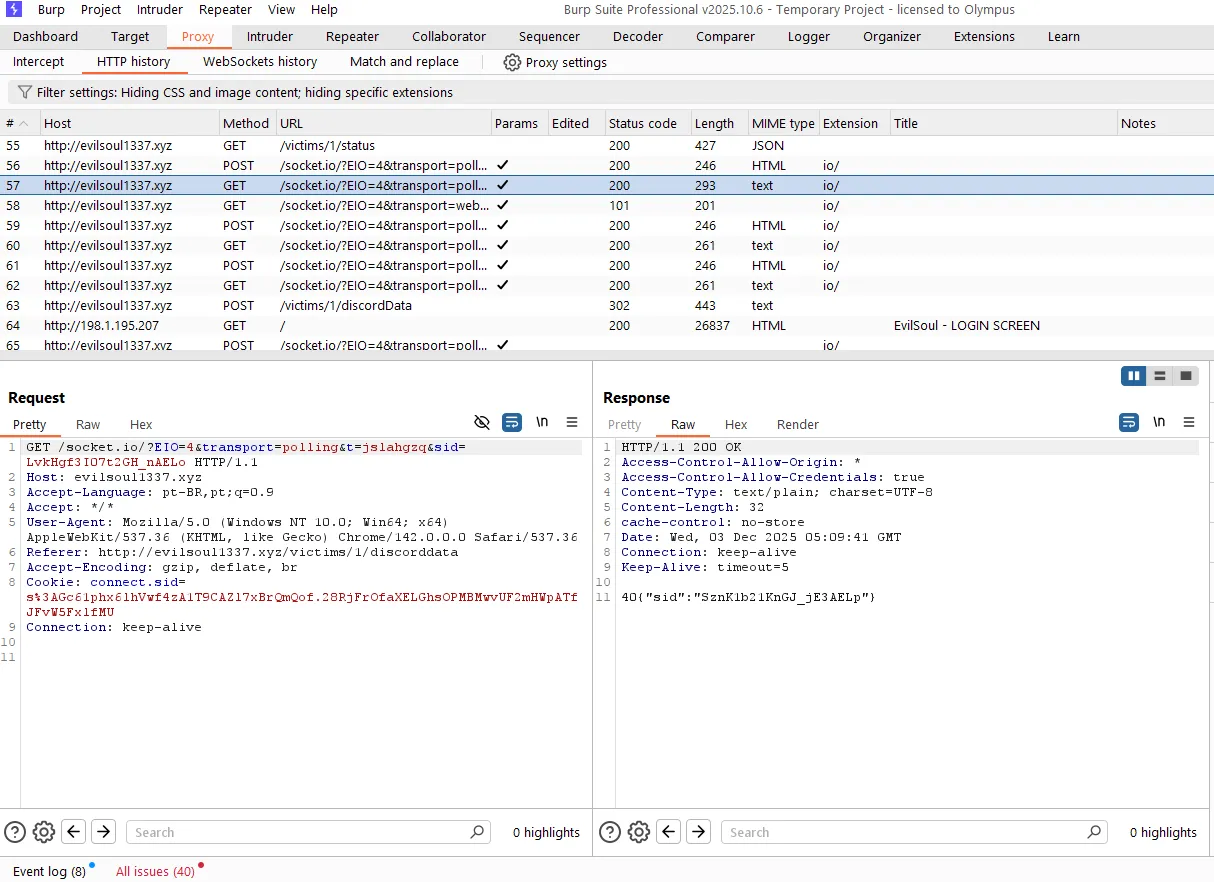Toggle \n non-printable characters in Request pane

pos(542,422)
